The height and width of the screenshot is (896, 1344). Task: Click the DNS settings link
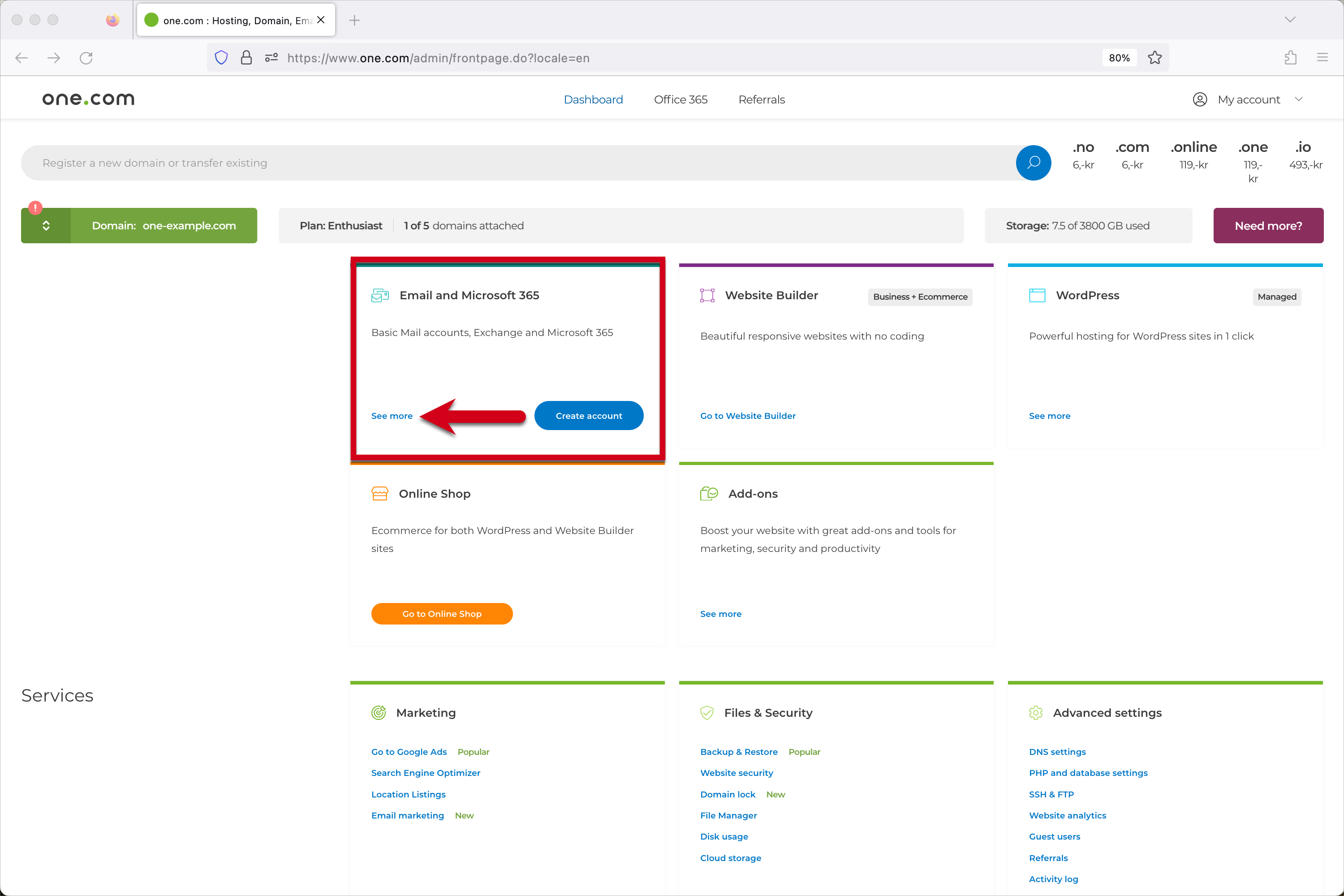coord(1057,751)
